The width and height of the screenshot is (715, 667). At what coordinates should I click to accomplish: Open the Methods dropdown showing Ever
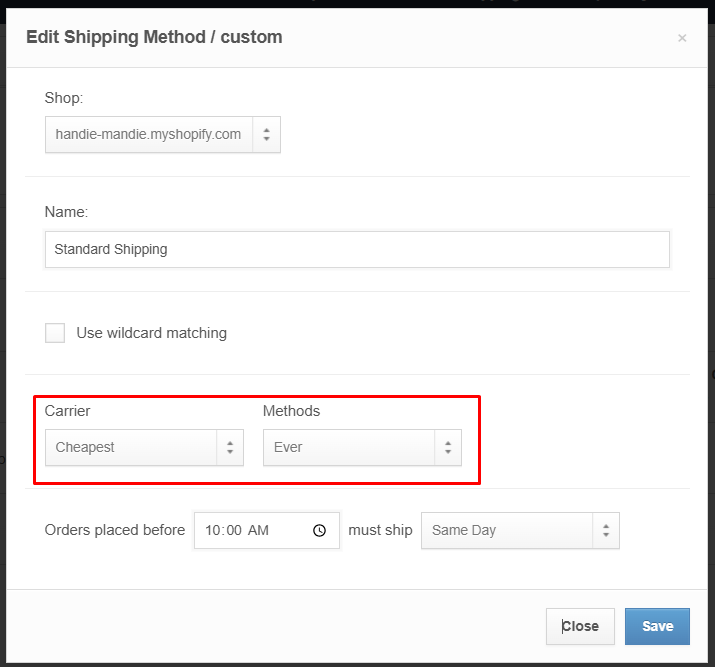(362, 447)
